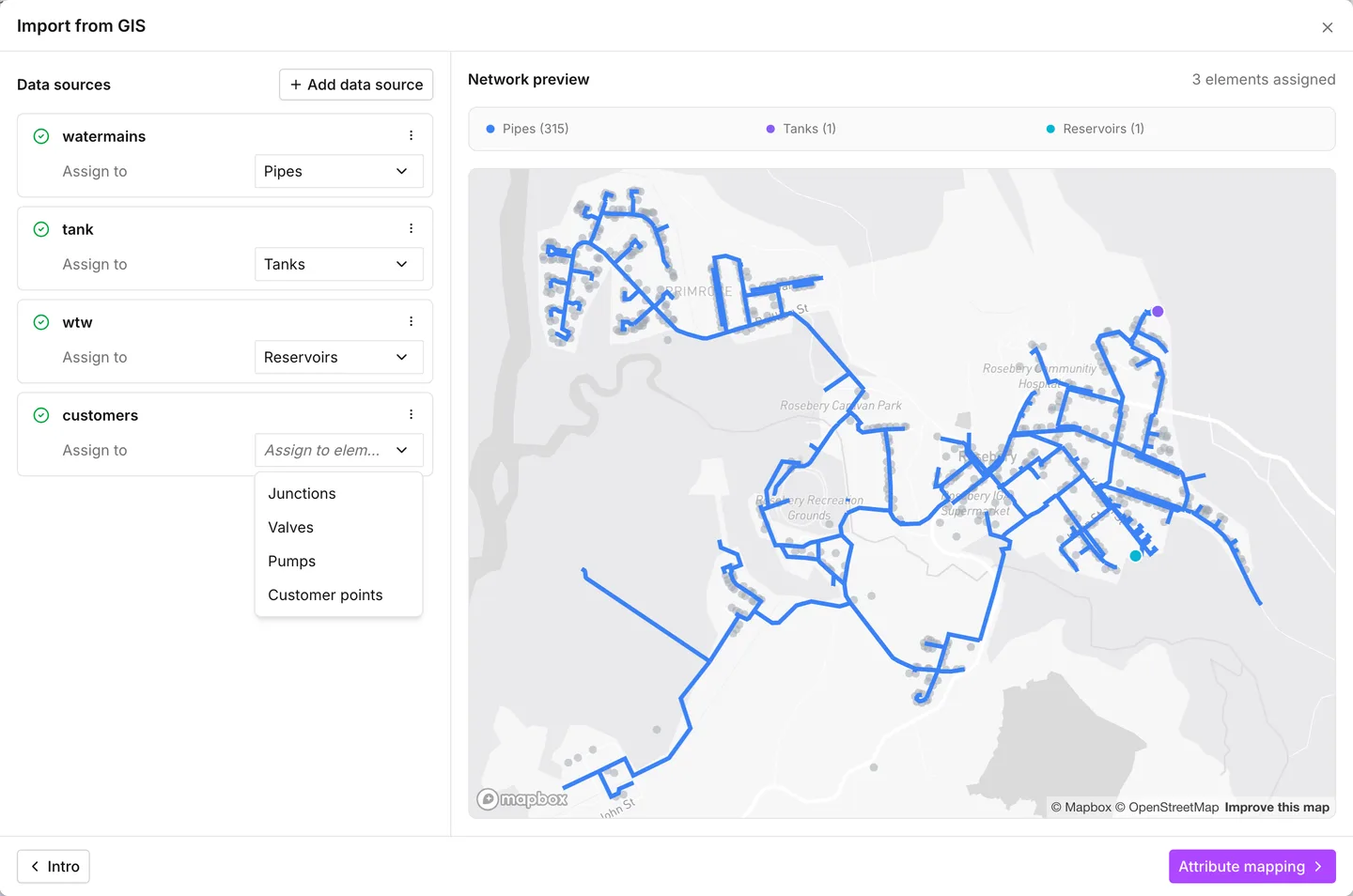Open the Improve this map link
1353x896 pixels.
click(1277, 808)
